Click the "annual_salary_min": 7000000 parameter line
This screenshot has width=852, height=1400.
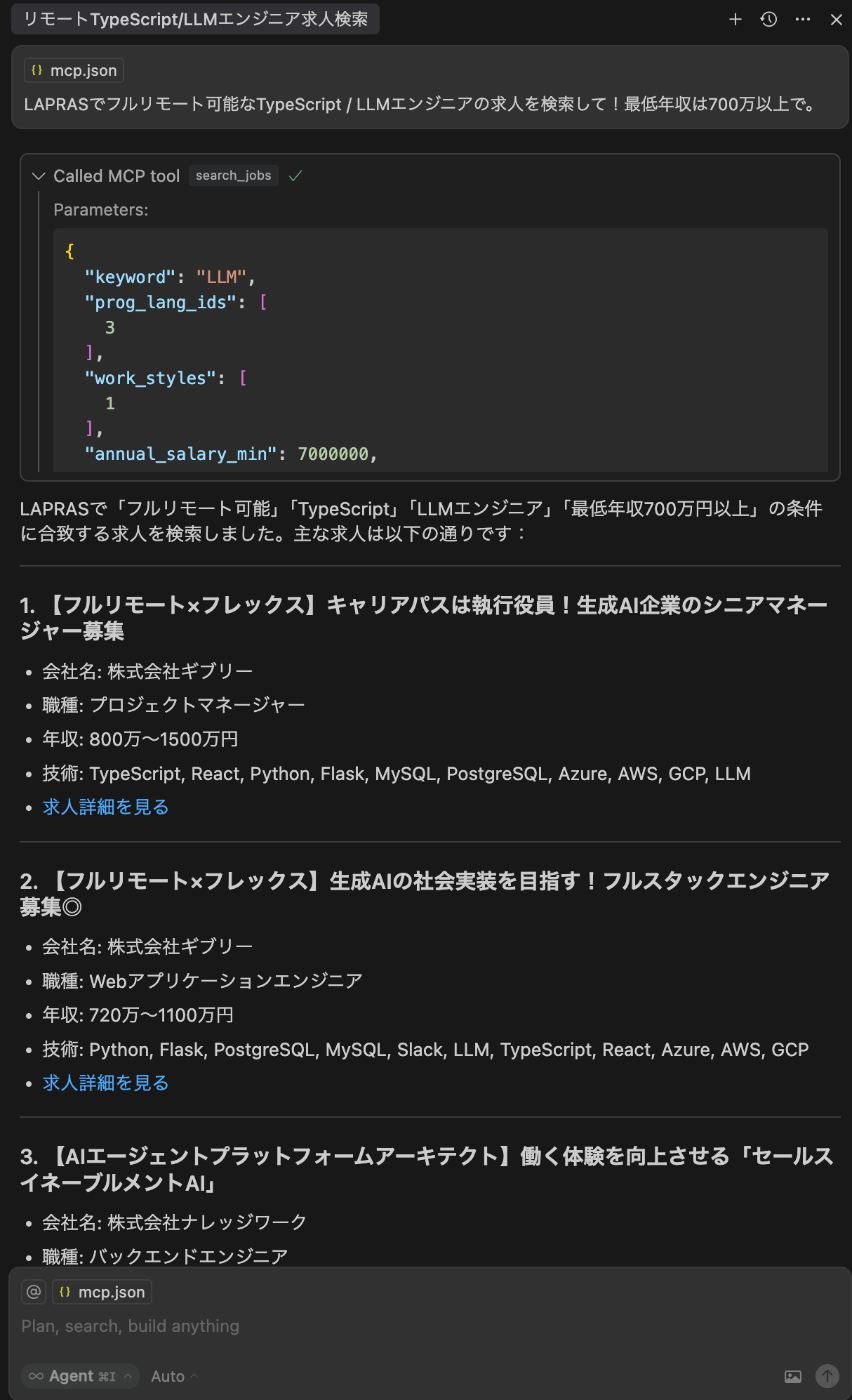[231, 454]
